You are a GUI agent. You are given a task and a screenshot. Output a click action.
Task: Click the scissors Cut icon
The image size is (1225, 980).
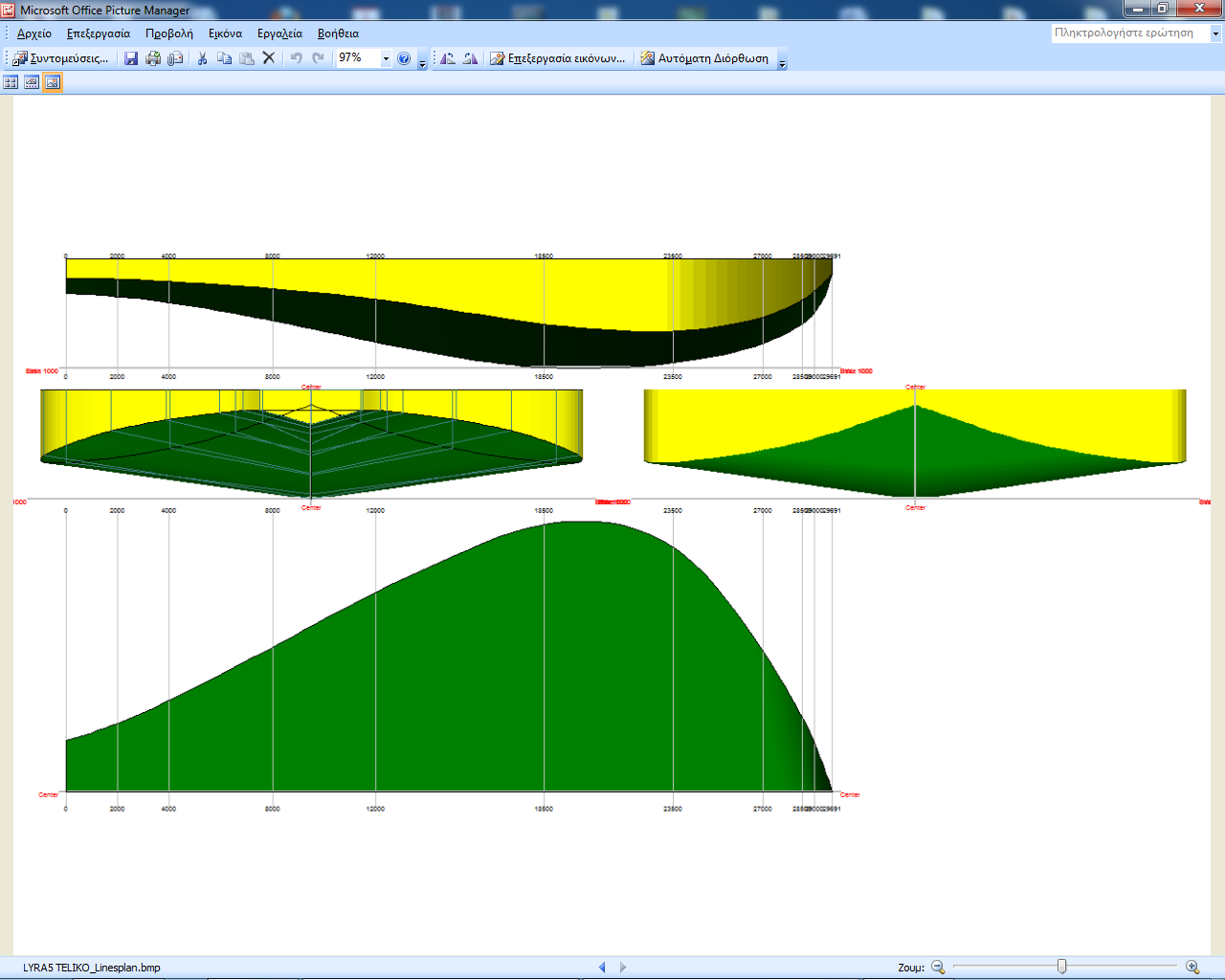pyautogui.click(x=202, y=58)
